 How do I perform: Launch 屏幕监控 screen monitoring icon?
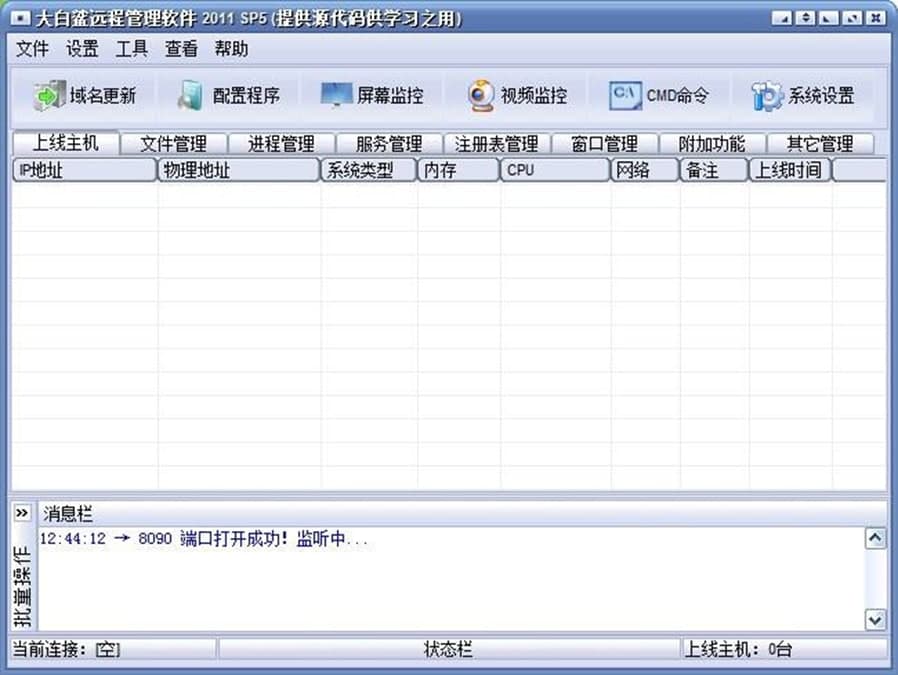tap(336, 96)
